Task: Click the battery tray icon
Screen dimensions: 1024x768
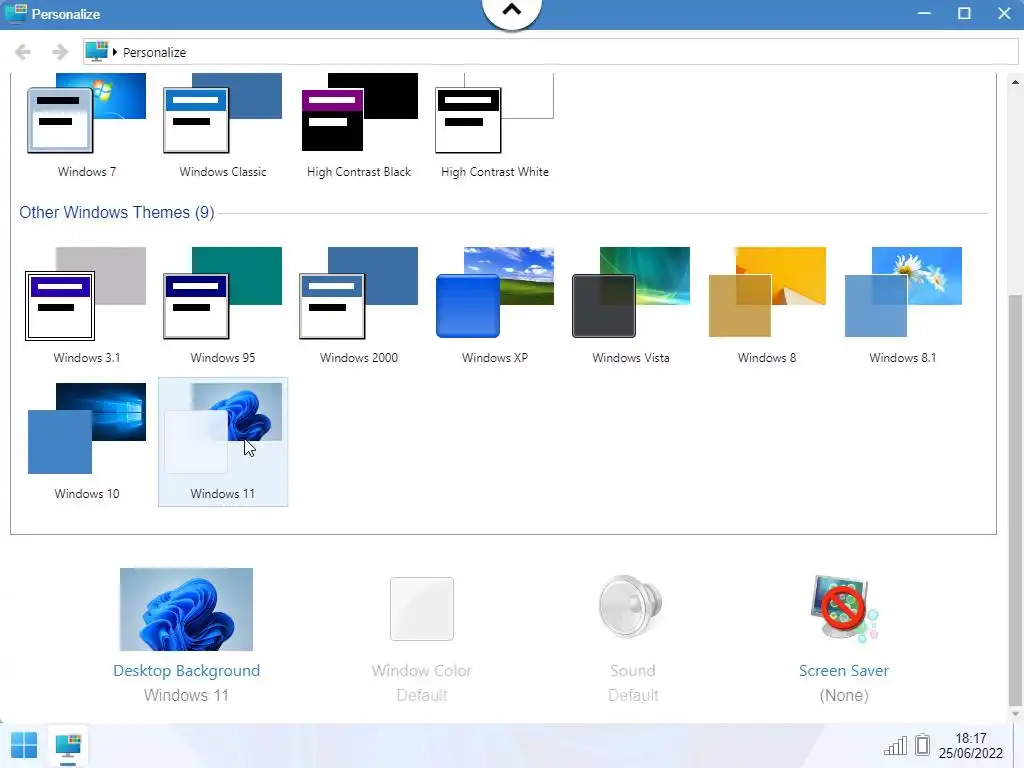Action: [922, 744]
